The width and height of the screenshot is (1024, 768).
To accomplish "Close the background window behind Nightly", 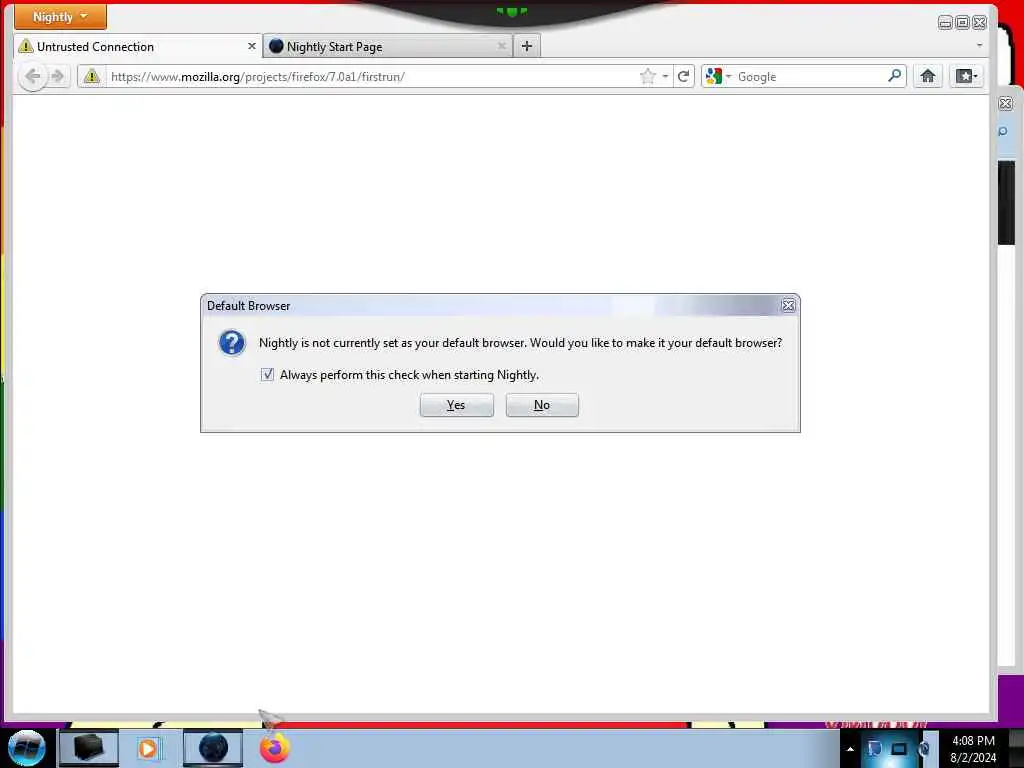I will click(x=1006, y=103).
